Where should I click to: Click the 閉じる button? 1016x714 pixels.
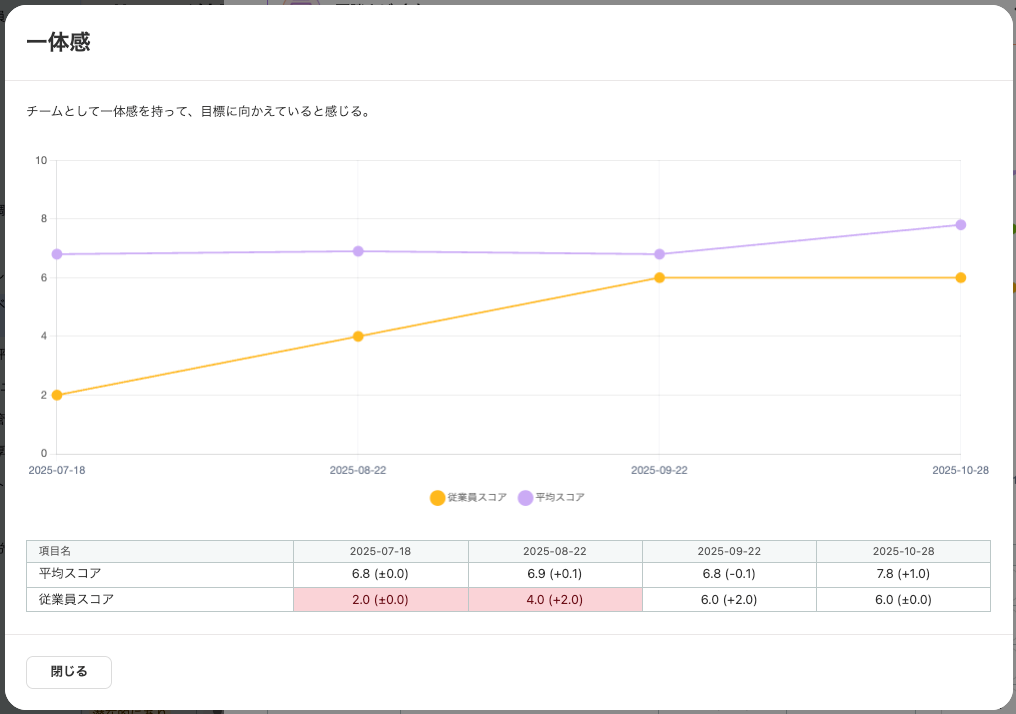69,672
